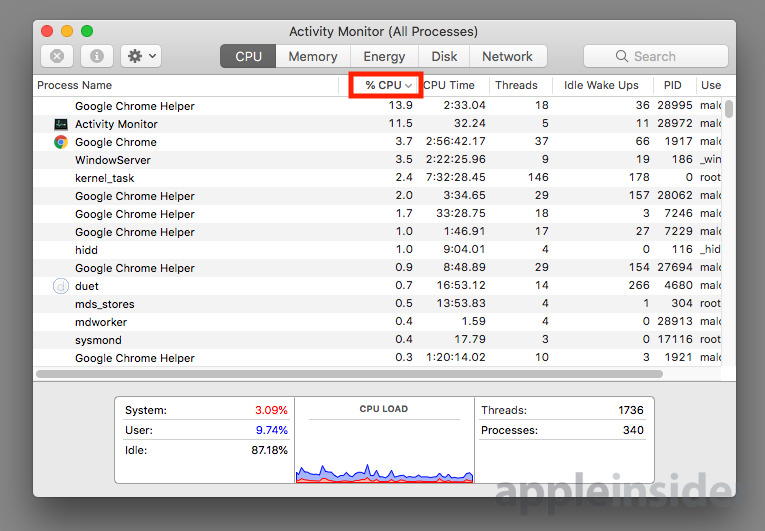Click thread count 146 cell
The width and height of the screenshot is (765, 531).
(x=538, y=177)
